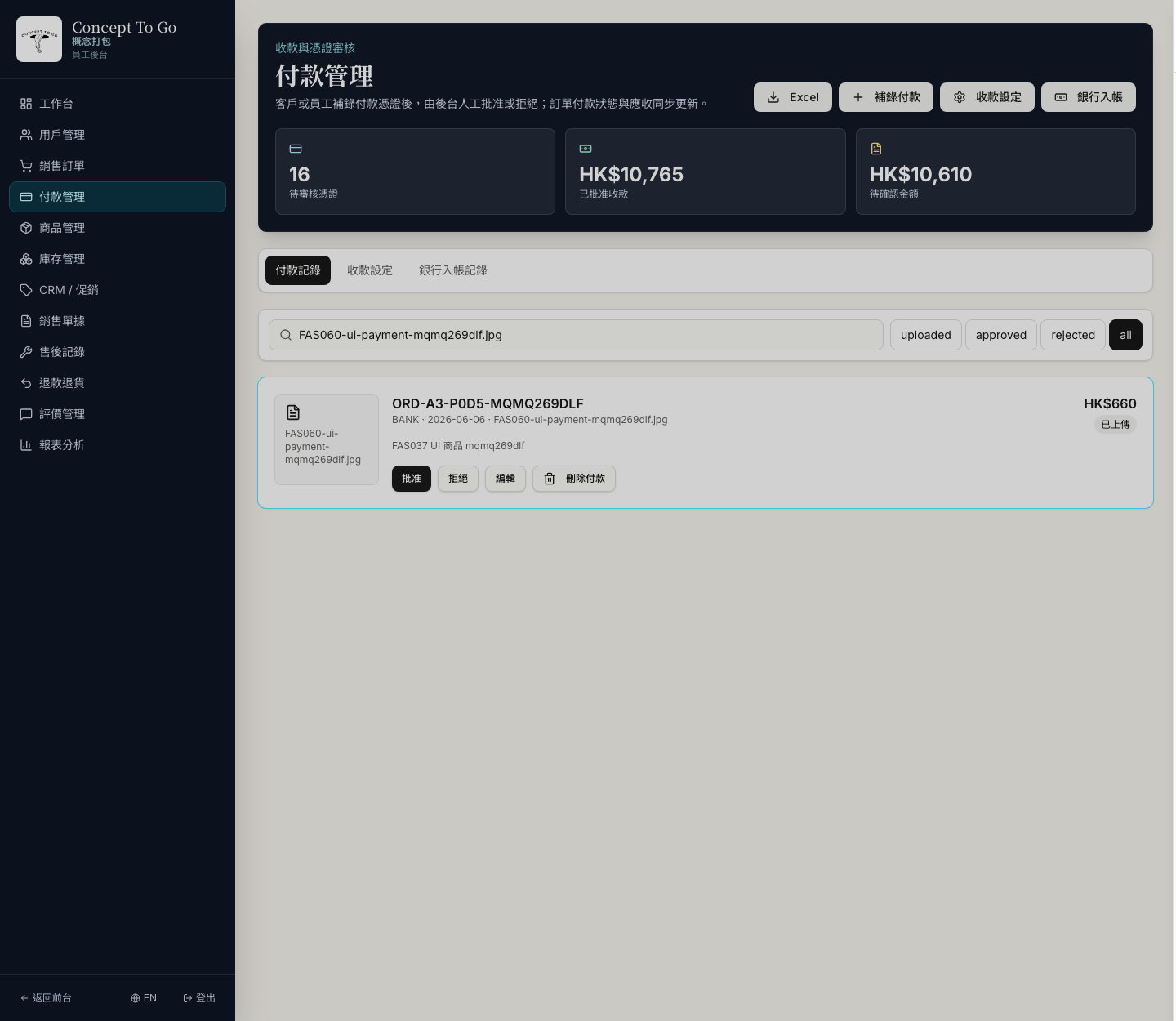This screenshot has width=1176, height=1021.
Task: Open 售後記錄 sidebar item
Action: coord(118,352)
